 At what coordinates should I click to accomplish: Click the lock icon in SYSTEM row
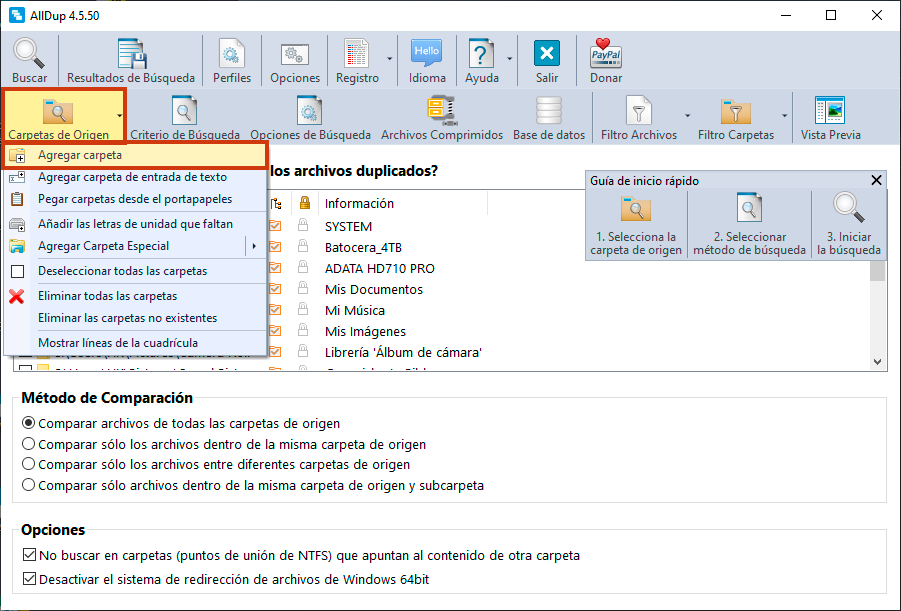coord(303,225)
